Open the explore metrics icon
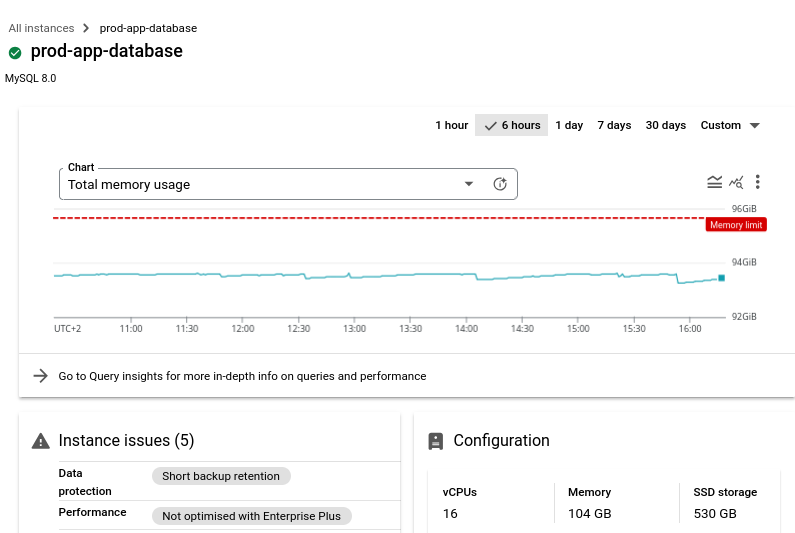This screenshot has width=795, height=533. 736,182
